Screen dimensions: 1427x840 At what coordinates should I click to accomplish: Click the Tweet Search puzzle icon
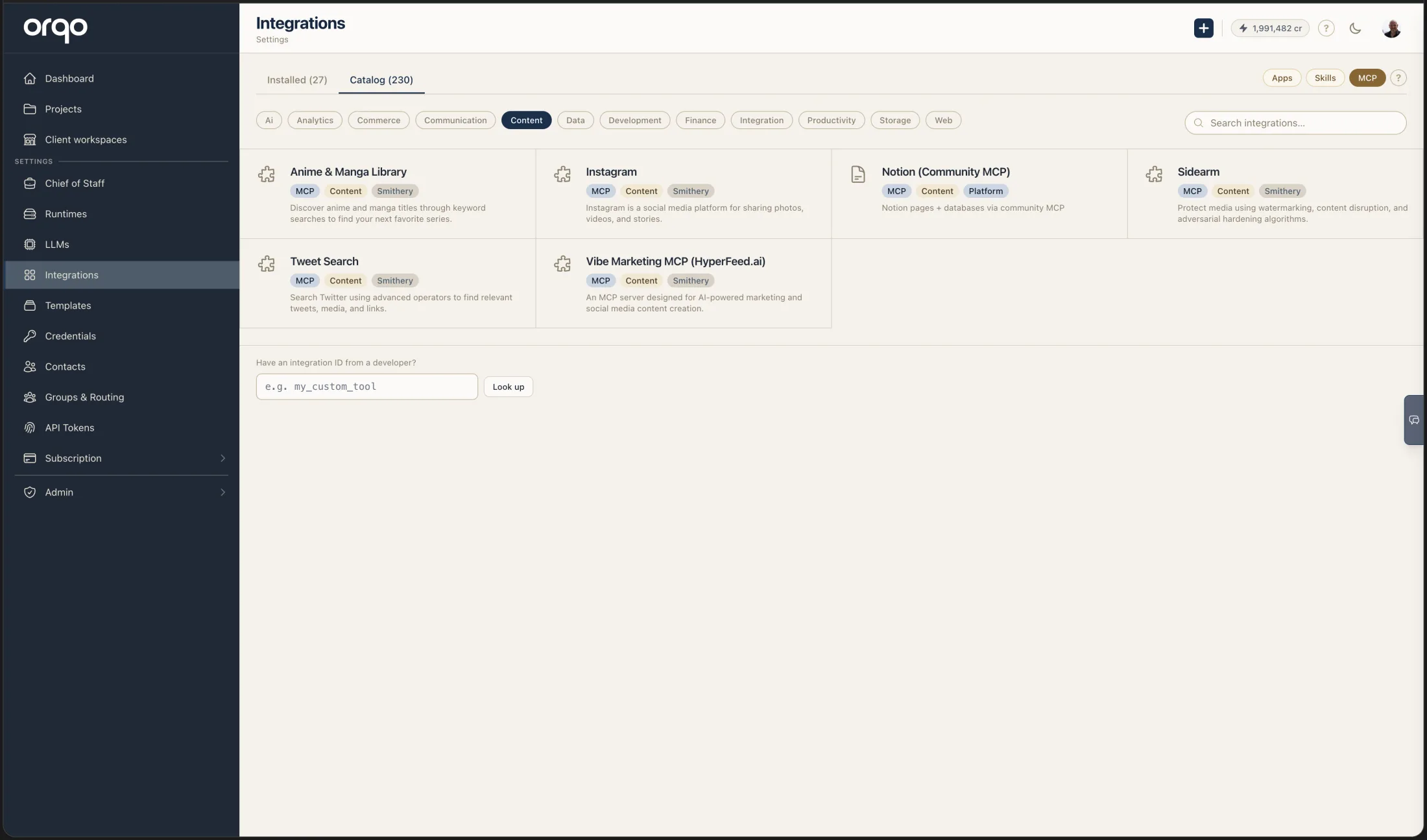267,263
